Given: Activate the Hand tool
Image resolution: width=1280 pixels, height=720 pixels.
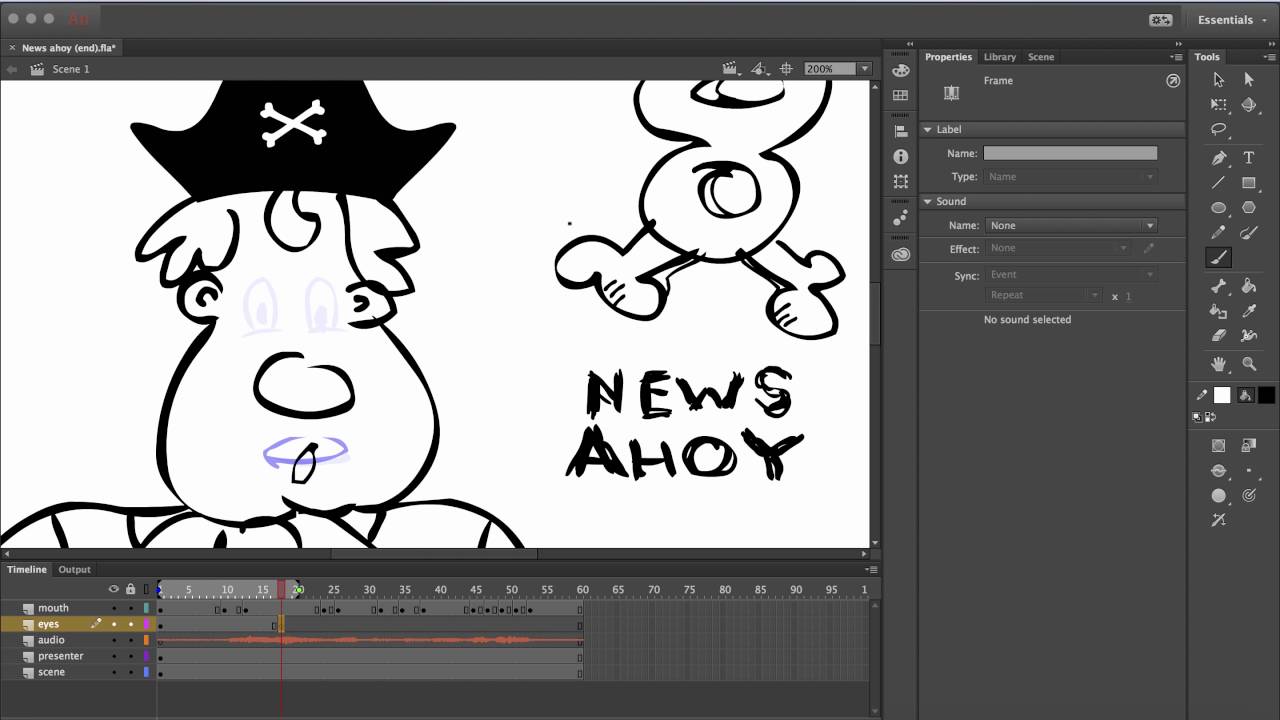Looking at the screenshot, I should pyautogui.click(x=1219, y=364).
